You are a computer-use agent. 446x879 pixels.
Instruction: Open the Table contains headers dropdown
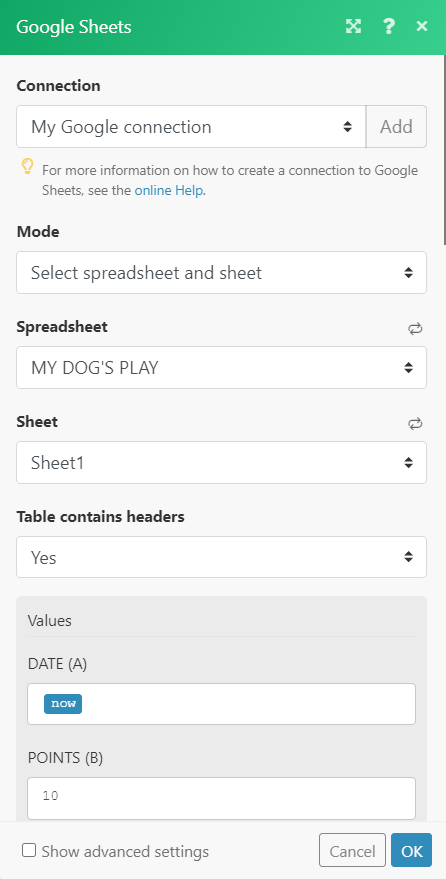[x=221, y=557]
